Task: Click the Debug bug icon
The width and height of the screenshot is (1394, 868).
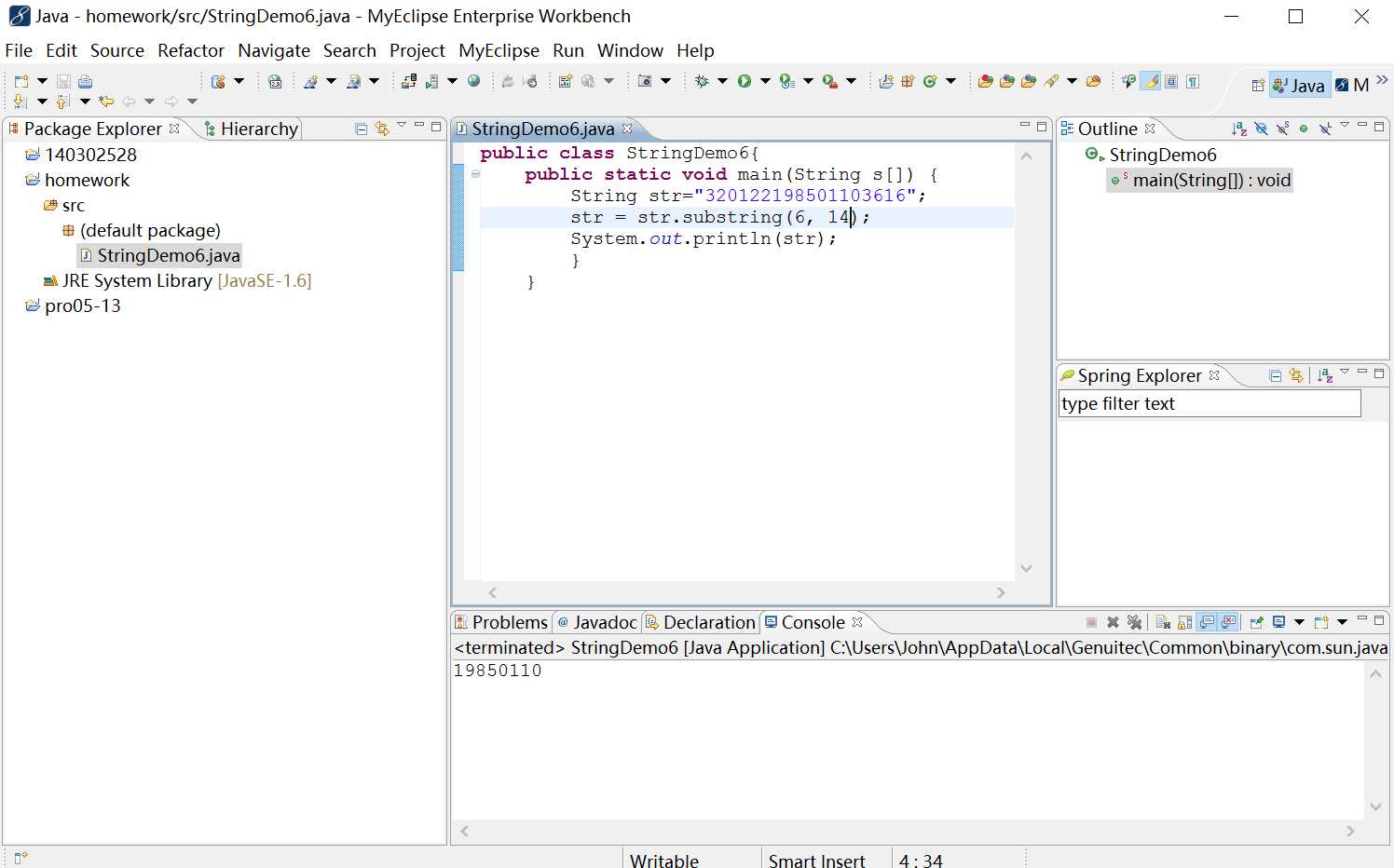Action: coord(702,81)
